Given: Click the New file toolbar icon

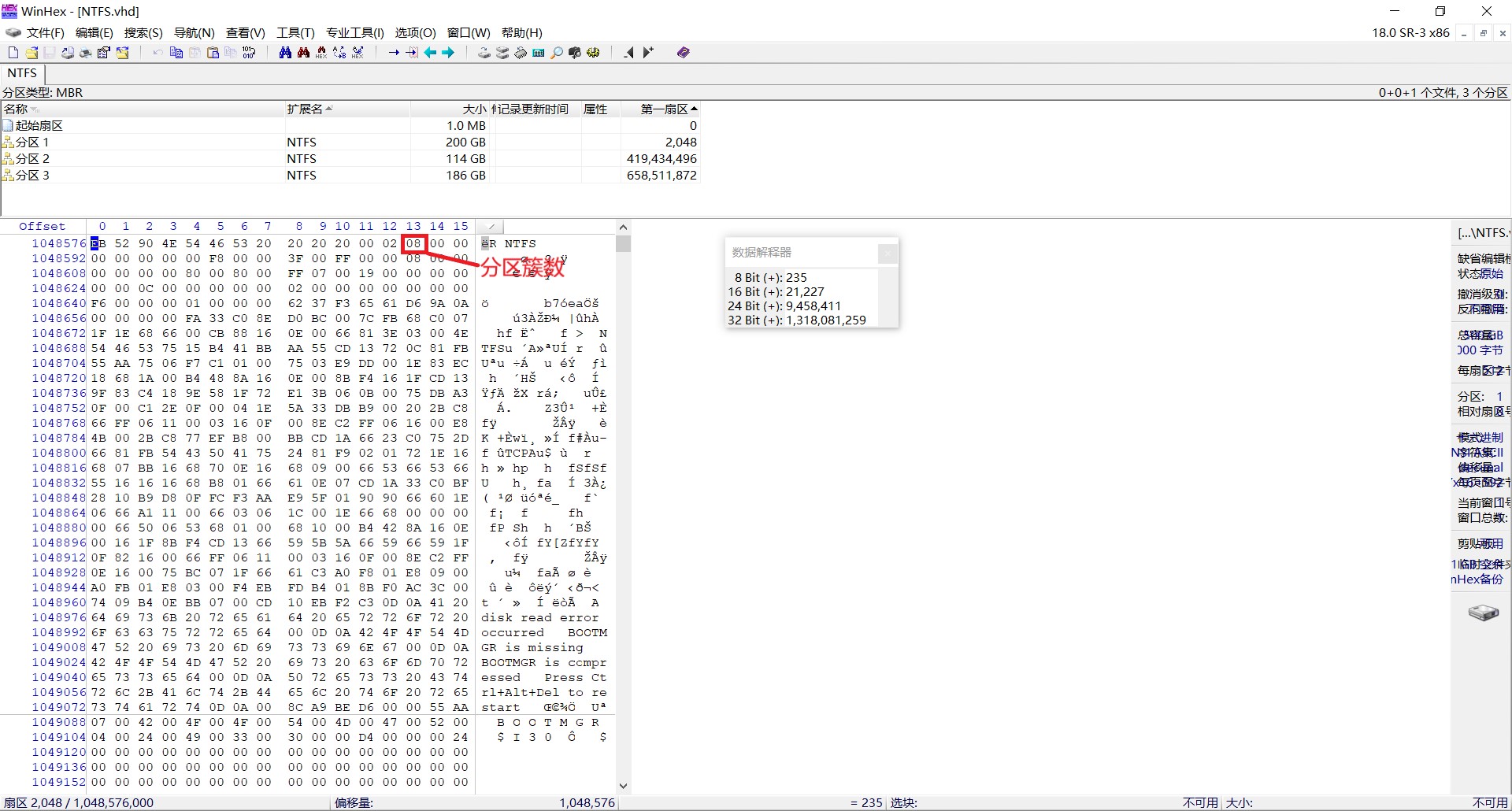Looking at the screenshot, I should coord(13,53).
